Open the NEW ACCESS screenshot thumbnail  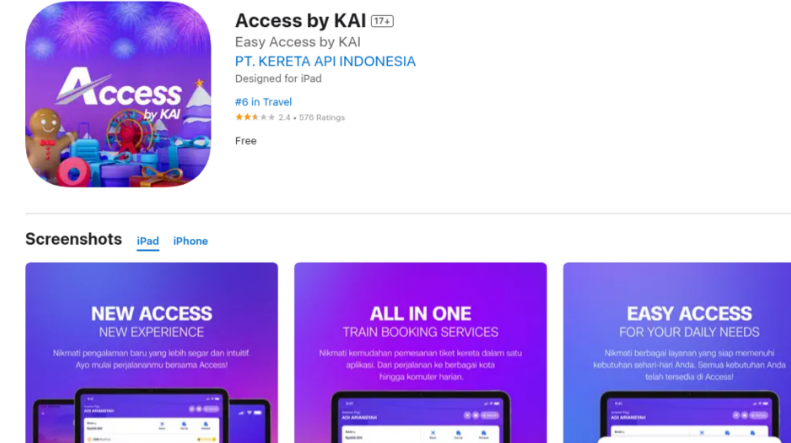coord(151,353)
